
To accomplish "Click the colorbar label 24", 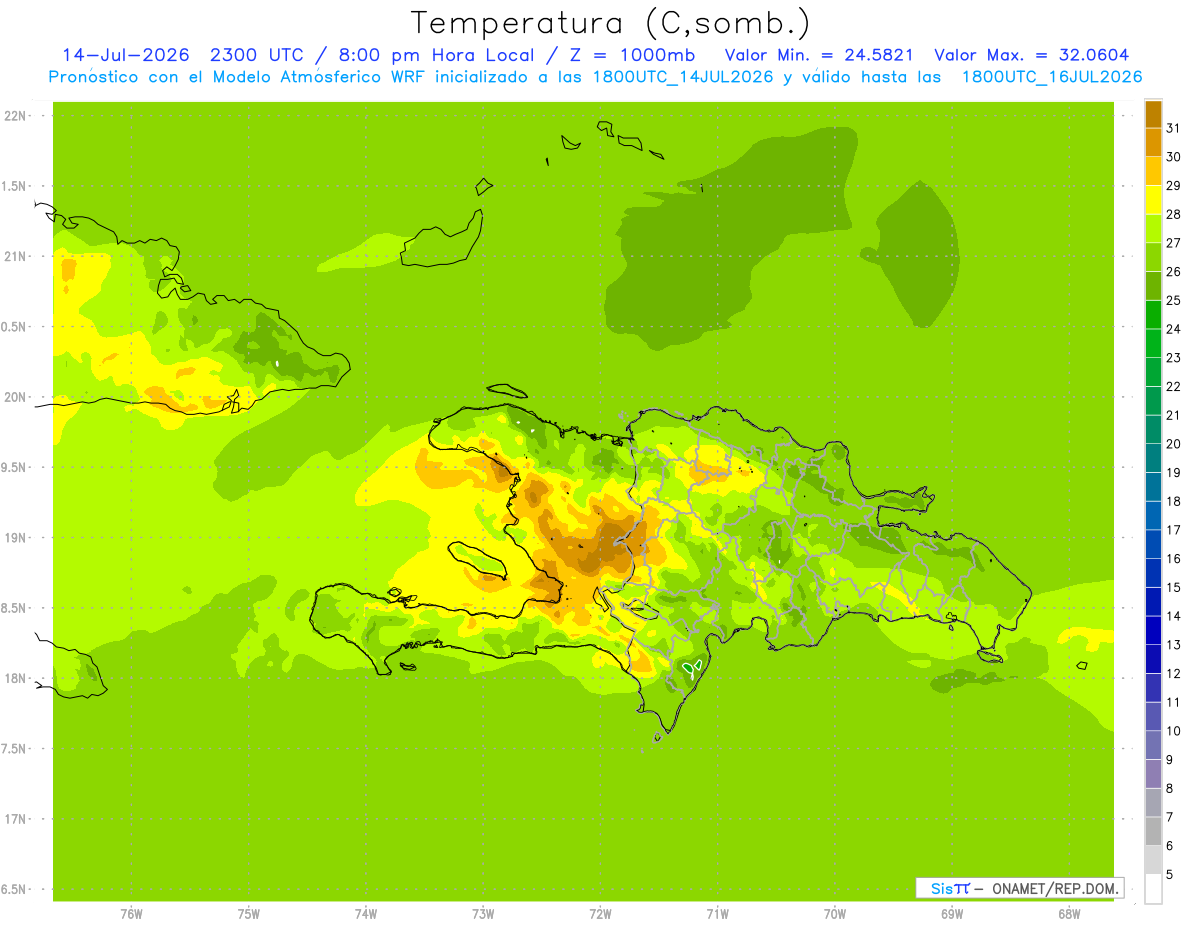I will click(1174, 329).
